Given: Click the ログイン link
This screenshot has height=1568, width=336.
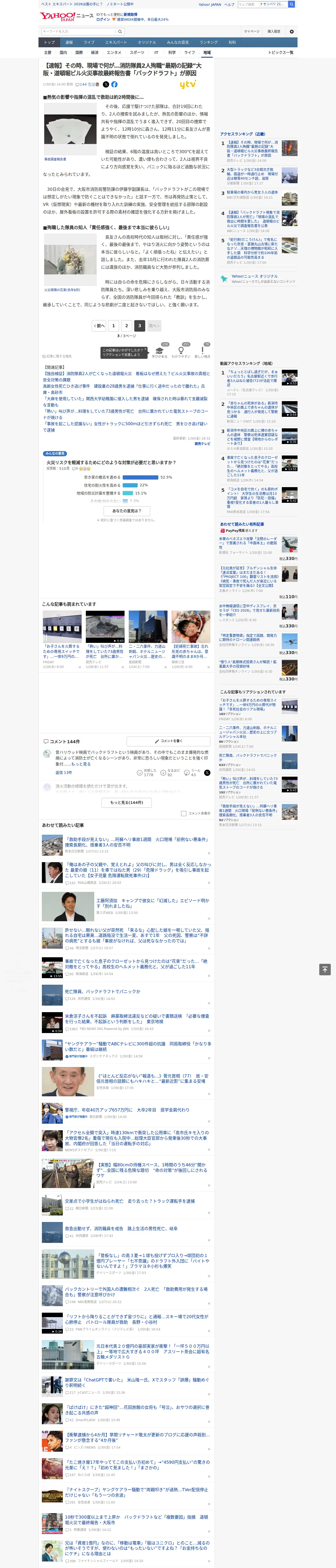Looking at the screenshot, I should click(x=103, y=20).
